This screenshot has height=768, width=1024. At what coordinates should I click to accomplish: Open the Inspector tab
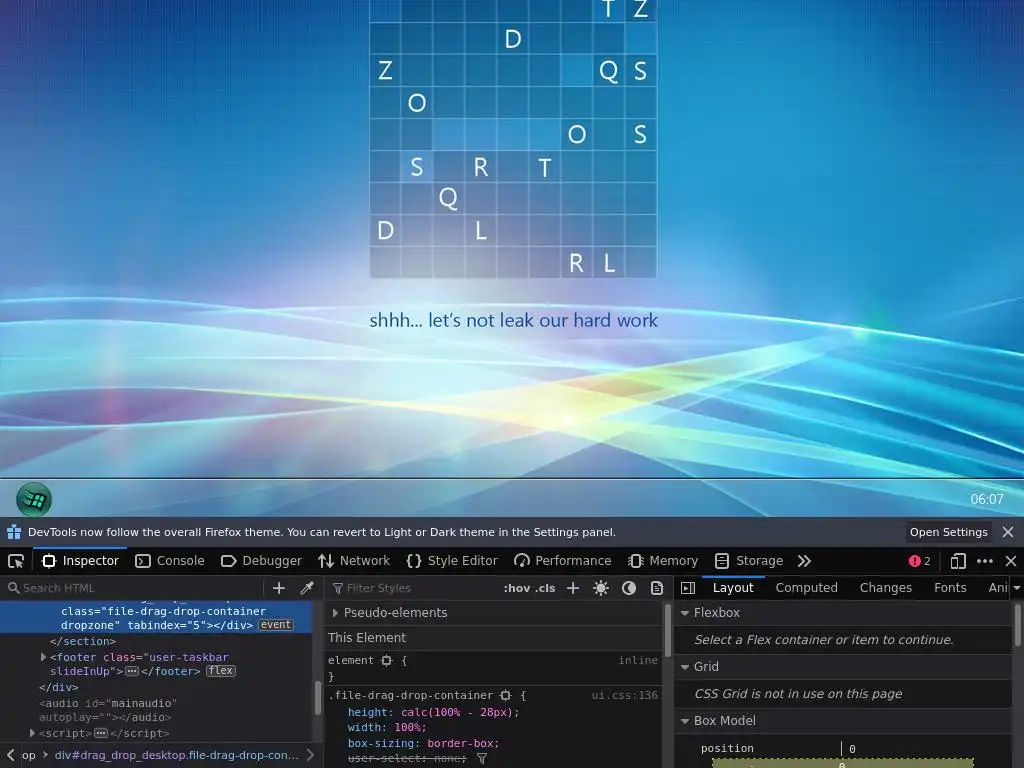coord(80,561)
